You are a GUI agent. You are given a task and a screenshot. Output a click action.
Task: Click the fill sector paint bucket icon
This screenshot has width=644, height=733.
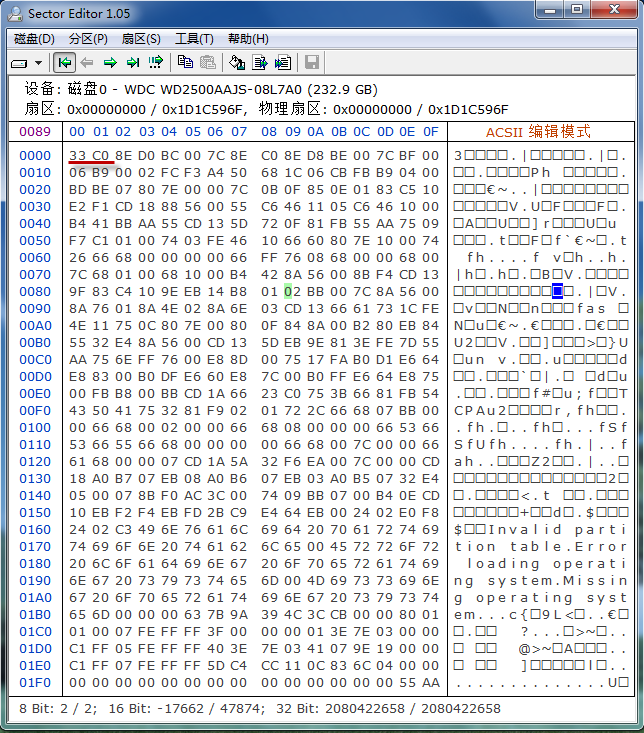tap(237, 62)
